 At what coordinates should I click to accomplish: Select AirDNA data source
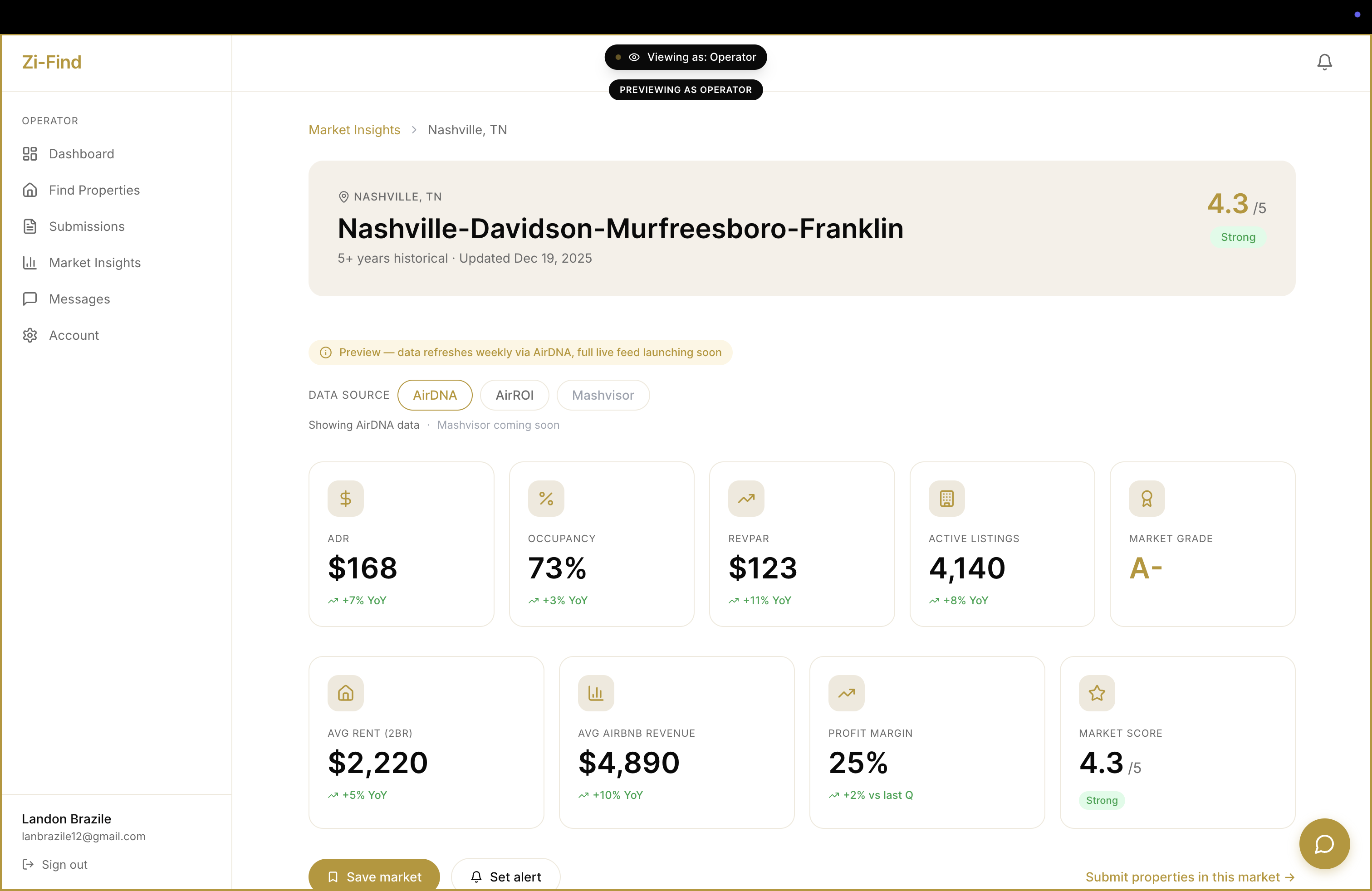pos(435,395)
